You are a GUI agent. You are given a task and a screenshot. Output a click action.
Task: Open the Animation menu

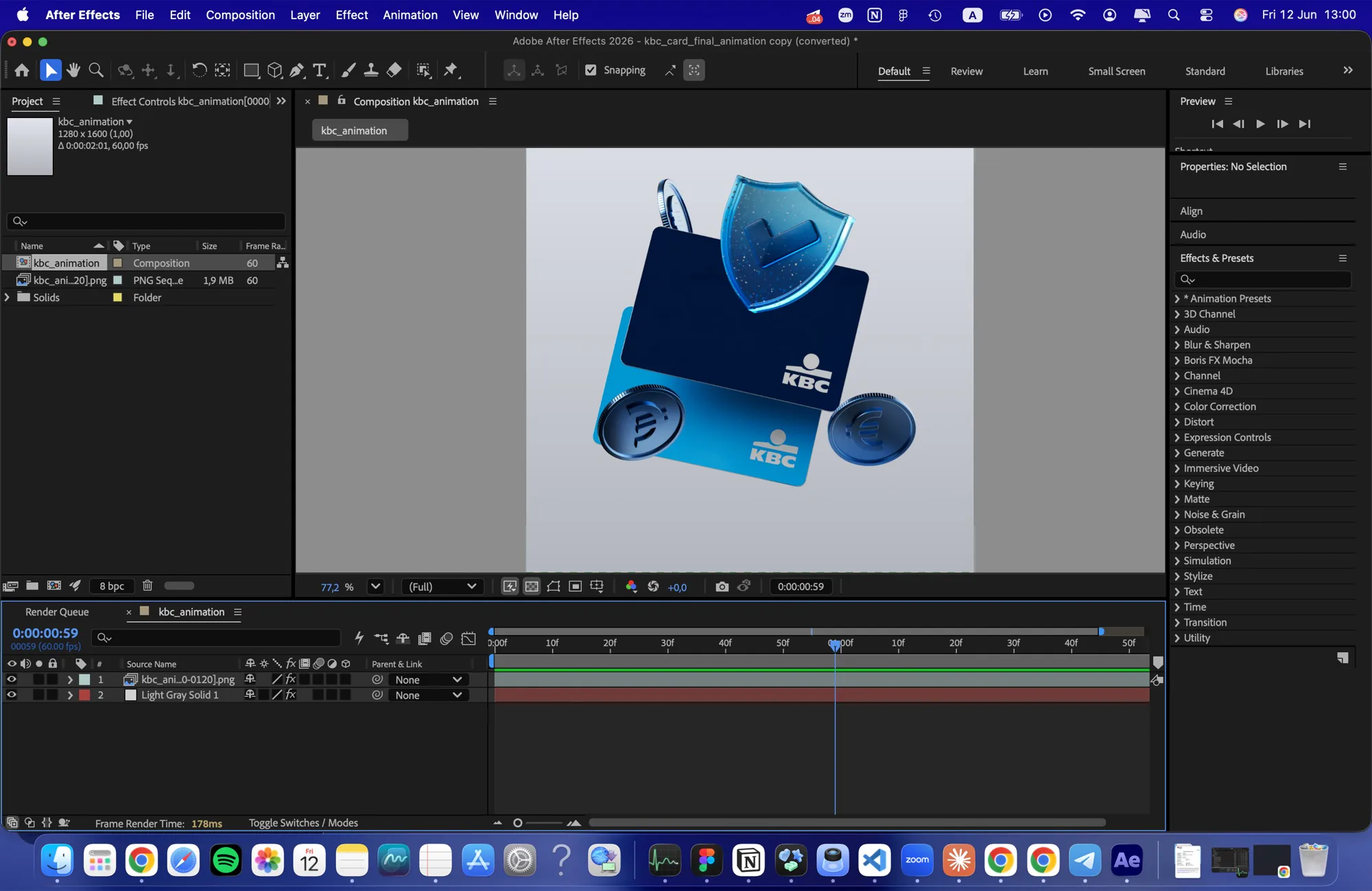pyautogui.click(x=410, y=14)
